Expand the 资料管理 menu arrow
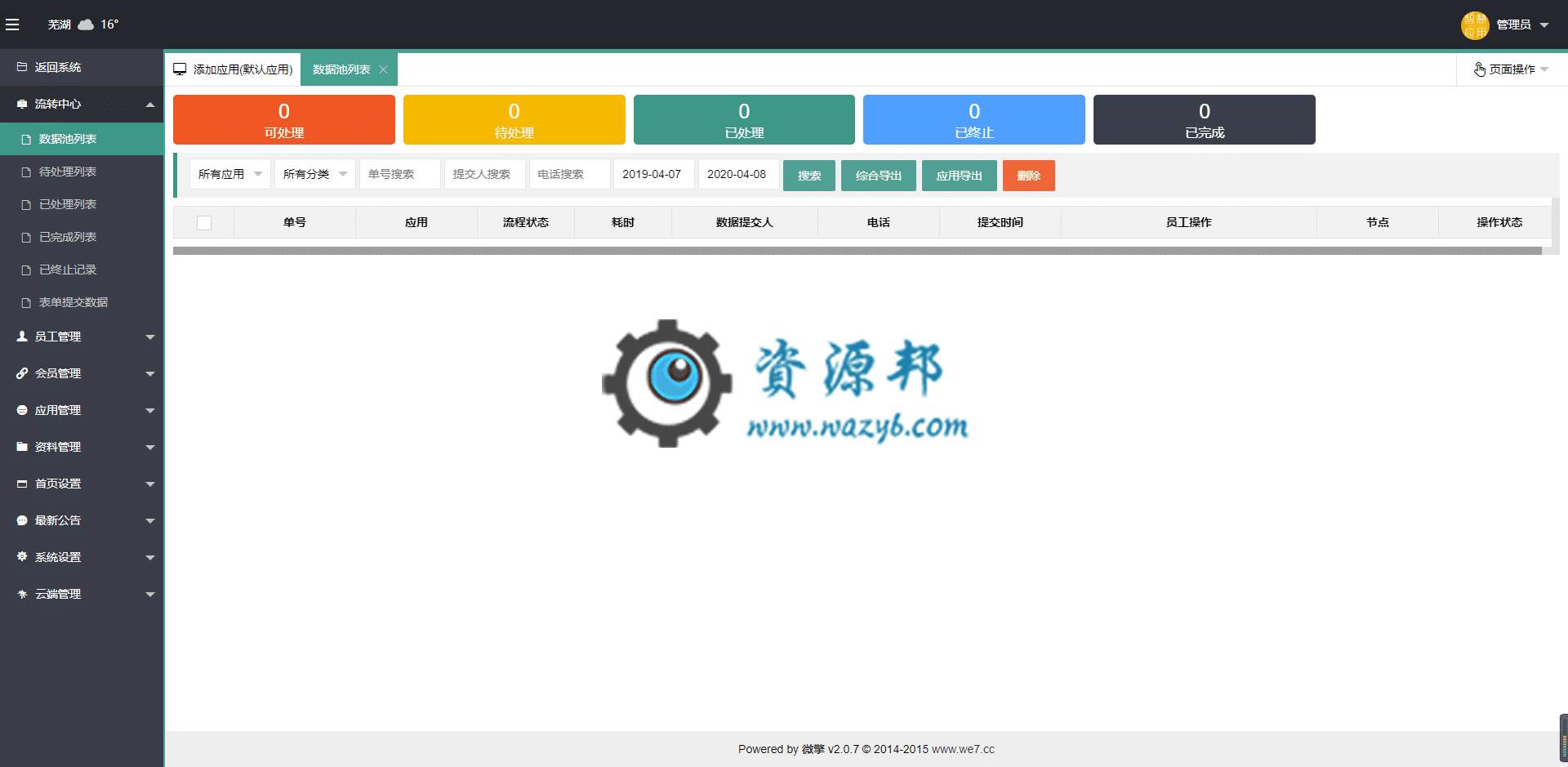This screenshot has height=767, width=1568. 150,447
